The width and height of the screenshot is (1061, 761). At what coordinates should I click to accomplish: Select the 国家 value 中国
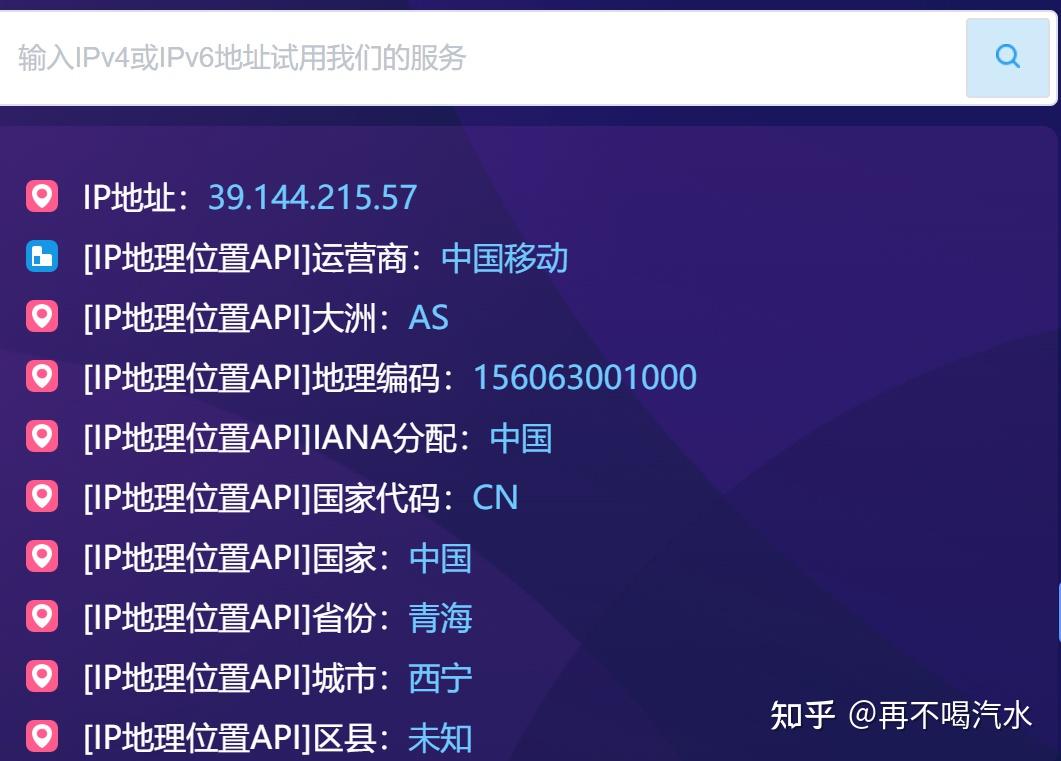(441, 558)
